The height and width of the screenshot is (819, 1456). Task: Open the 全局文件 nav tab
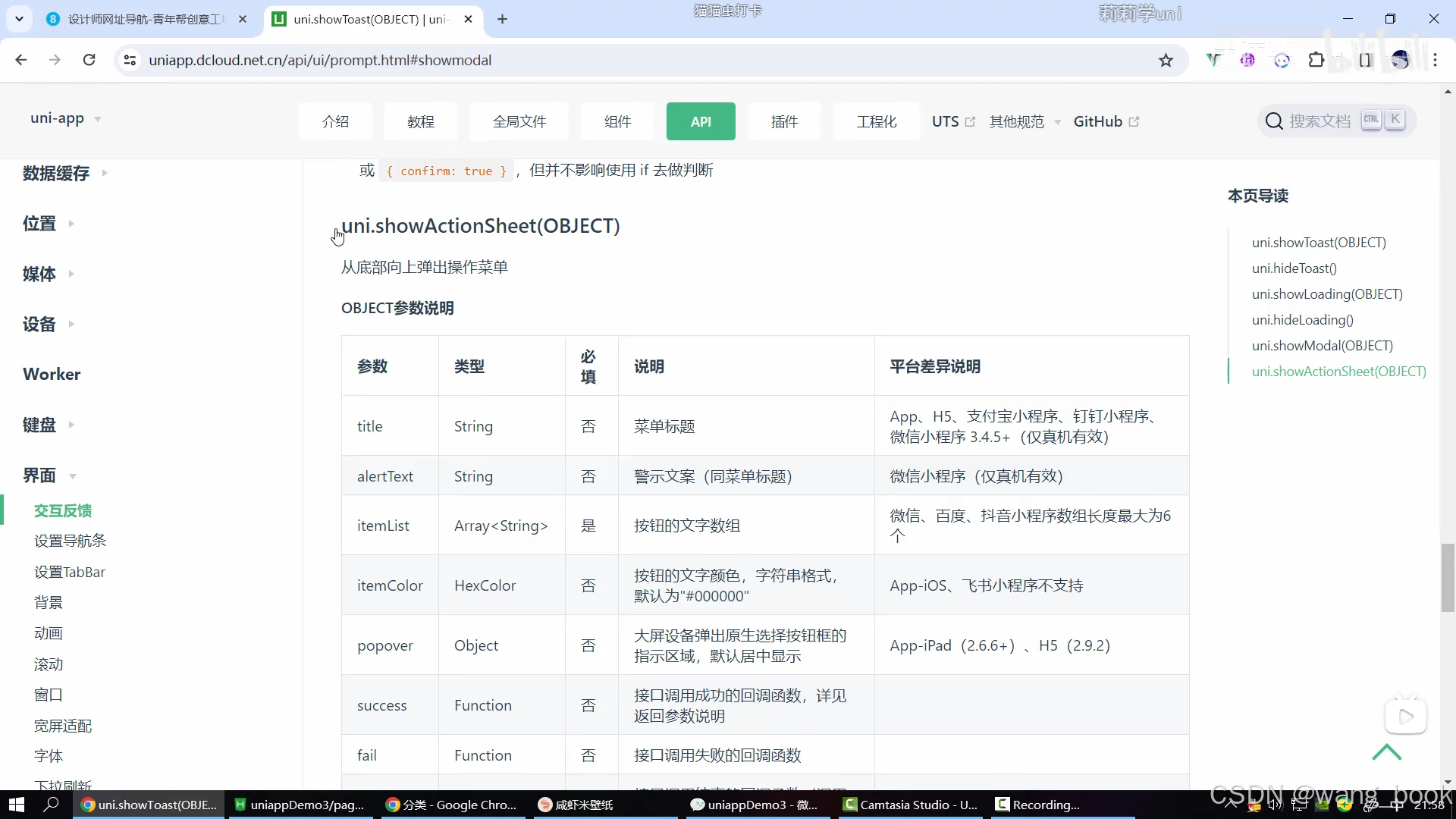click(x=519, y=121)
